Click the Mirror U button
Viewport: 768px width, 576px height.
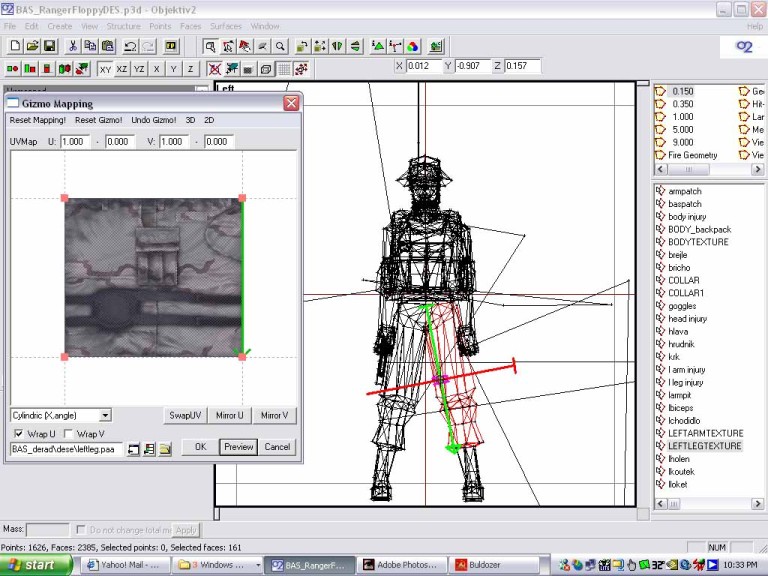click(231, 415)
